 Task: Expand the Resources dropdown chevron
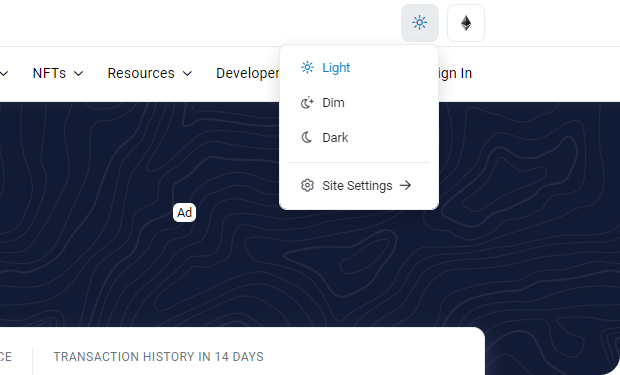(x=187, y=74)
